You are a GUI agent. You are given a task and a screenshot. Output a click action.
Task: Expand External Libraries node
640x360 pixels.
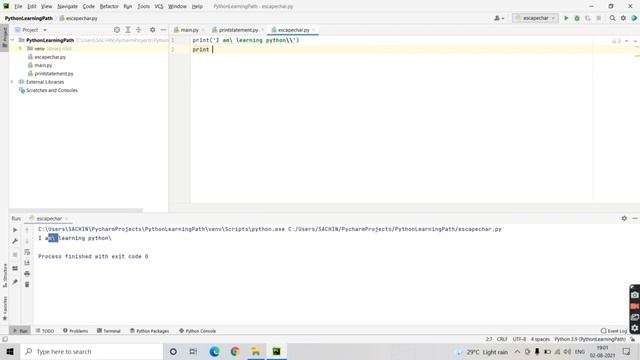pyautogui.click(x=12, y=82)
